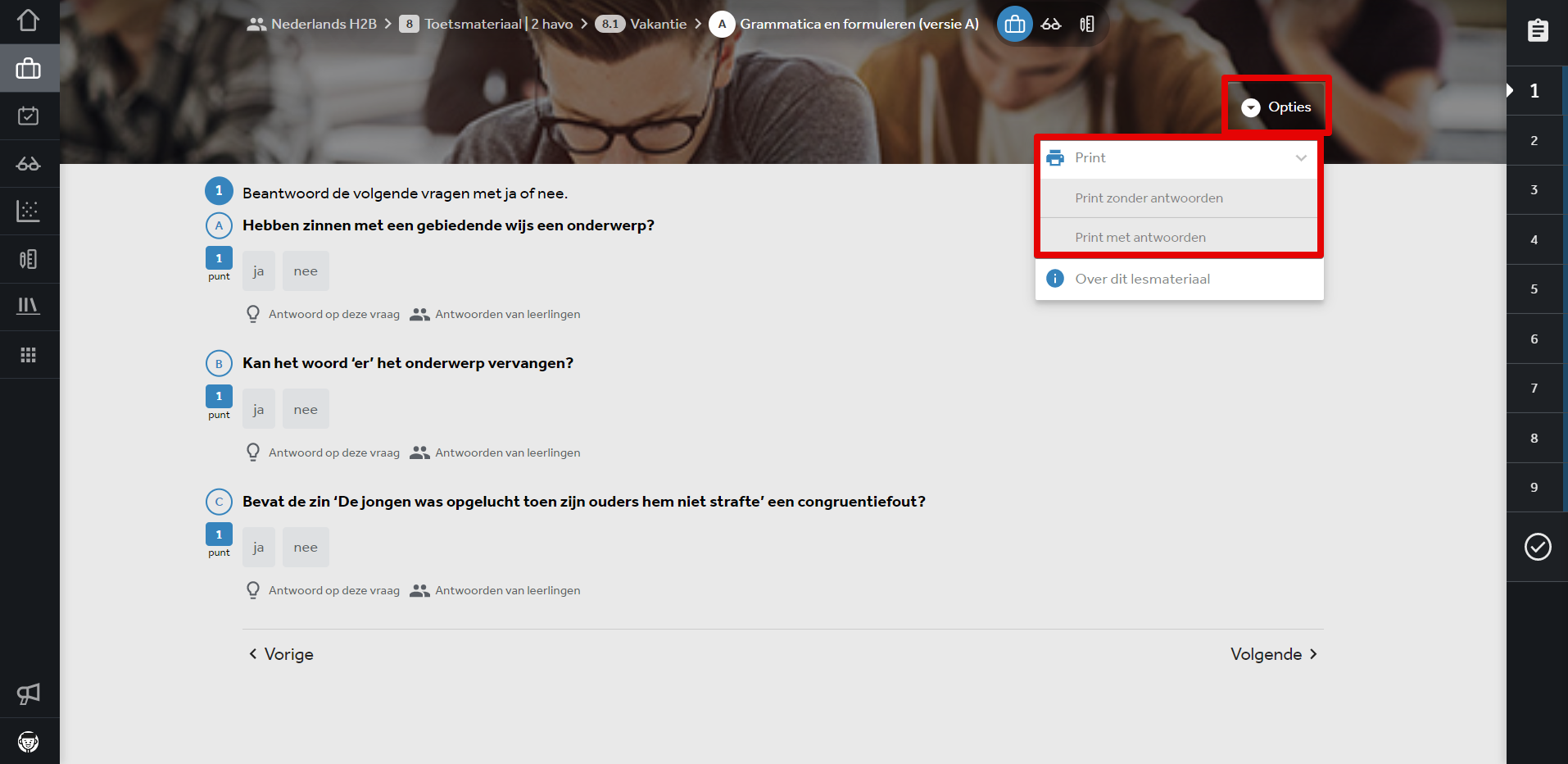Show 'Antwoord op deze vraag' for question B
Viewport: 1568px width, 764px height.
(x=334, y=452)
